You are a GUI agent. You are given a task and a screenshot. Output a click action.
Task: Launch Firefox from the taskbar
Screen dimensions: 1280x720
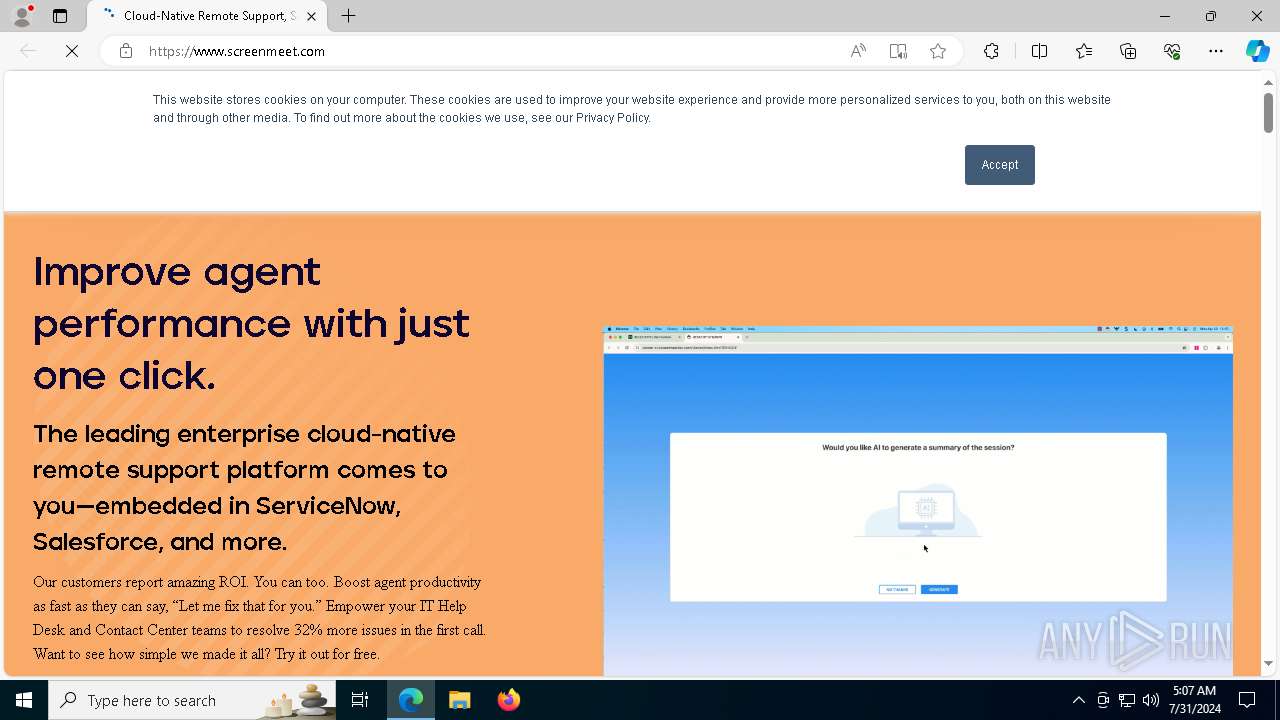click(509, 700)
